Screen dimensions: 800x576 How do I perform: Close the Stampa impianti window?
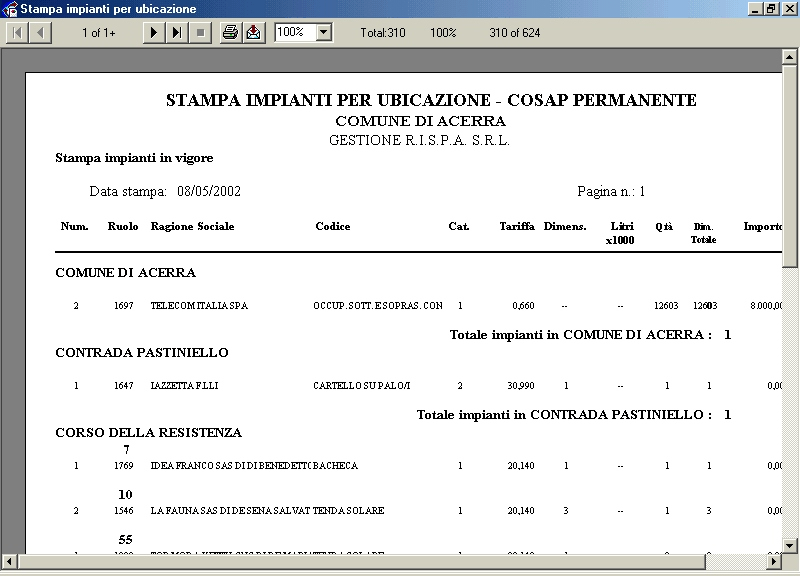click(x=789, y=9)
